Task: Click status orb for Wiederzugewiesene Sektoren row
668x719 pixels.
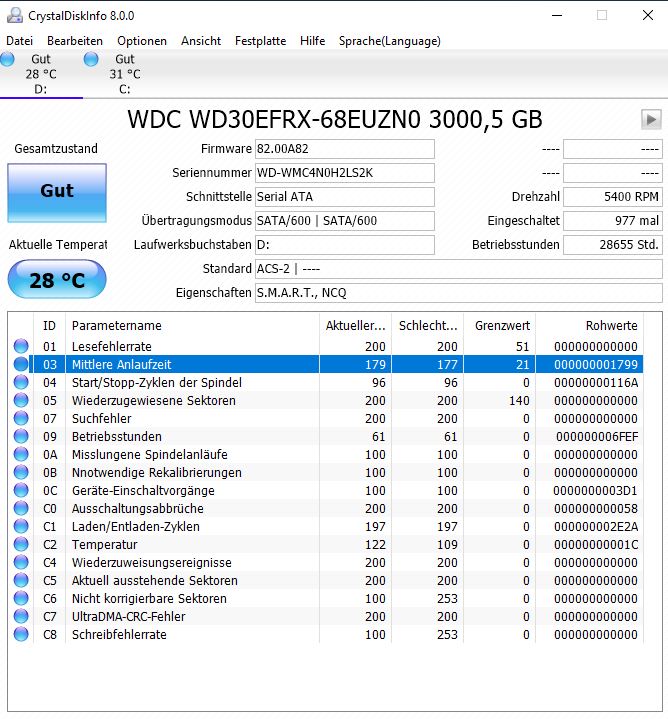Action: [x=21, y=400]
